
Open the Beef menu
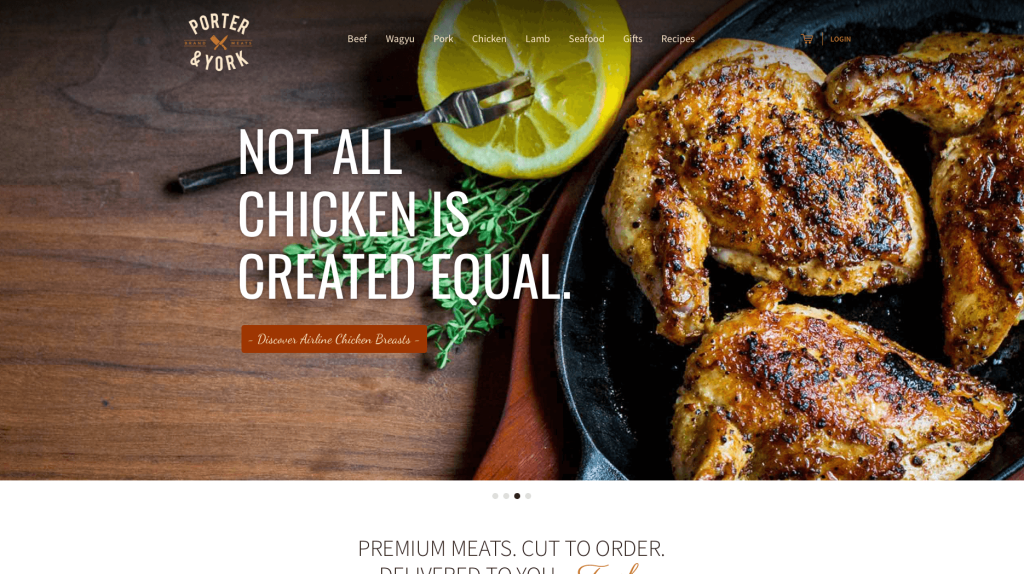click(x=357, y=39)
